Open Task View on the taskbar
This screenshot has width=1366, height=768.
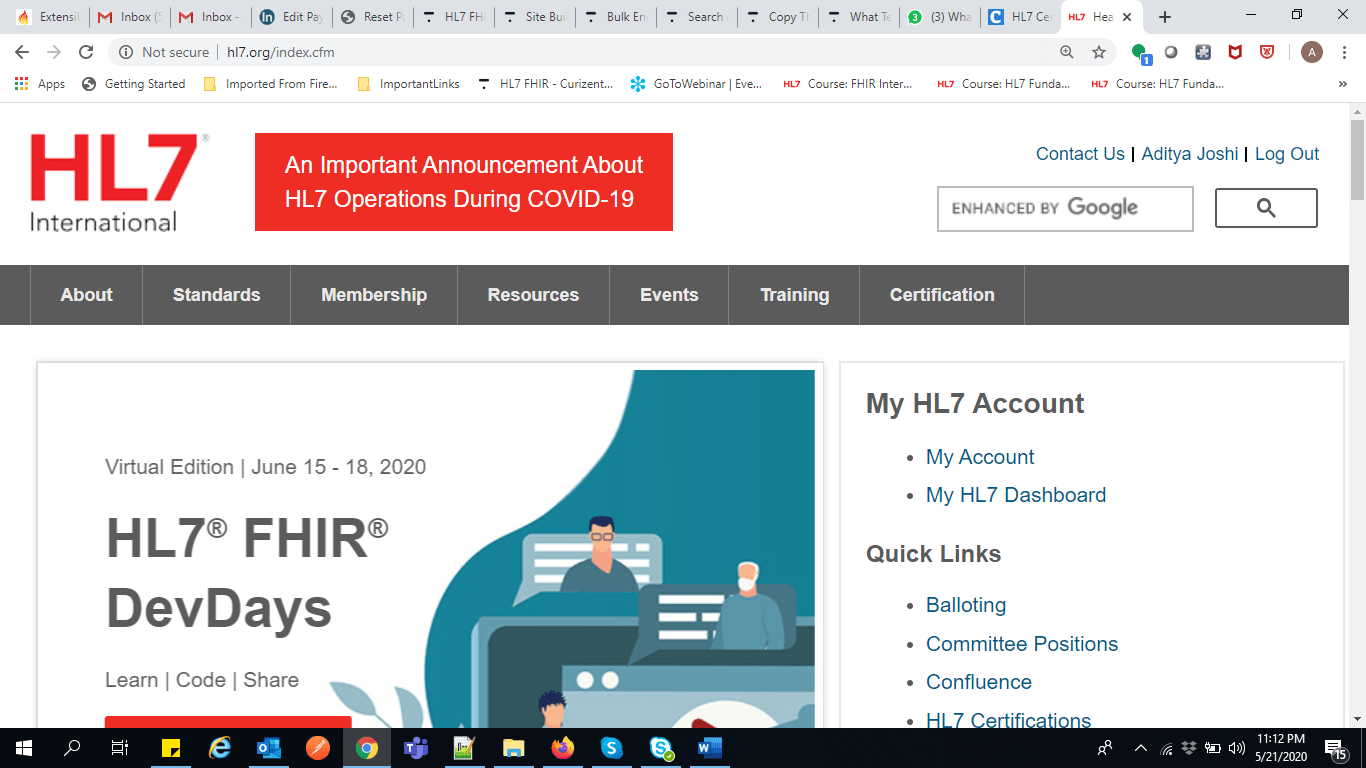[119, 748]
